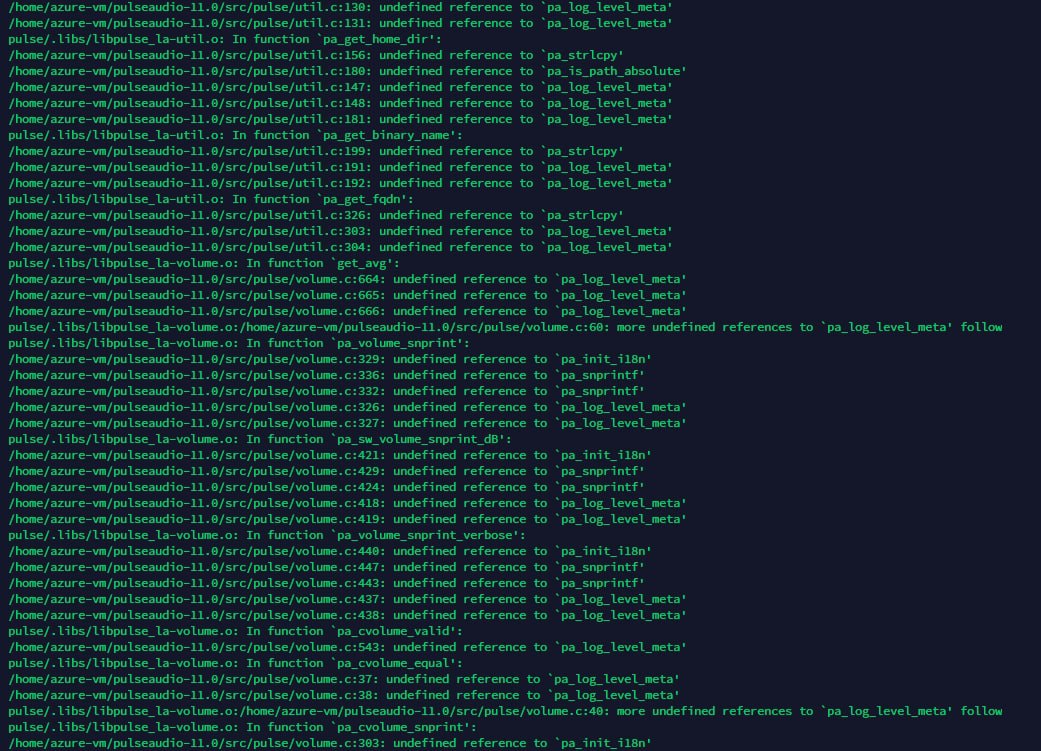
Task: Select the volume.c:664 undefined reference line
Action: 347,279
